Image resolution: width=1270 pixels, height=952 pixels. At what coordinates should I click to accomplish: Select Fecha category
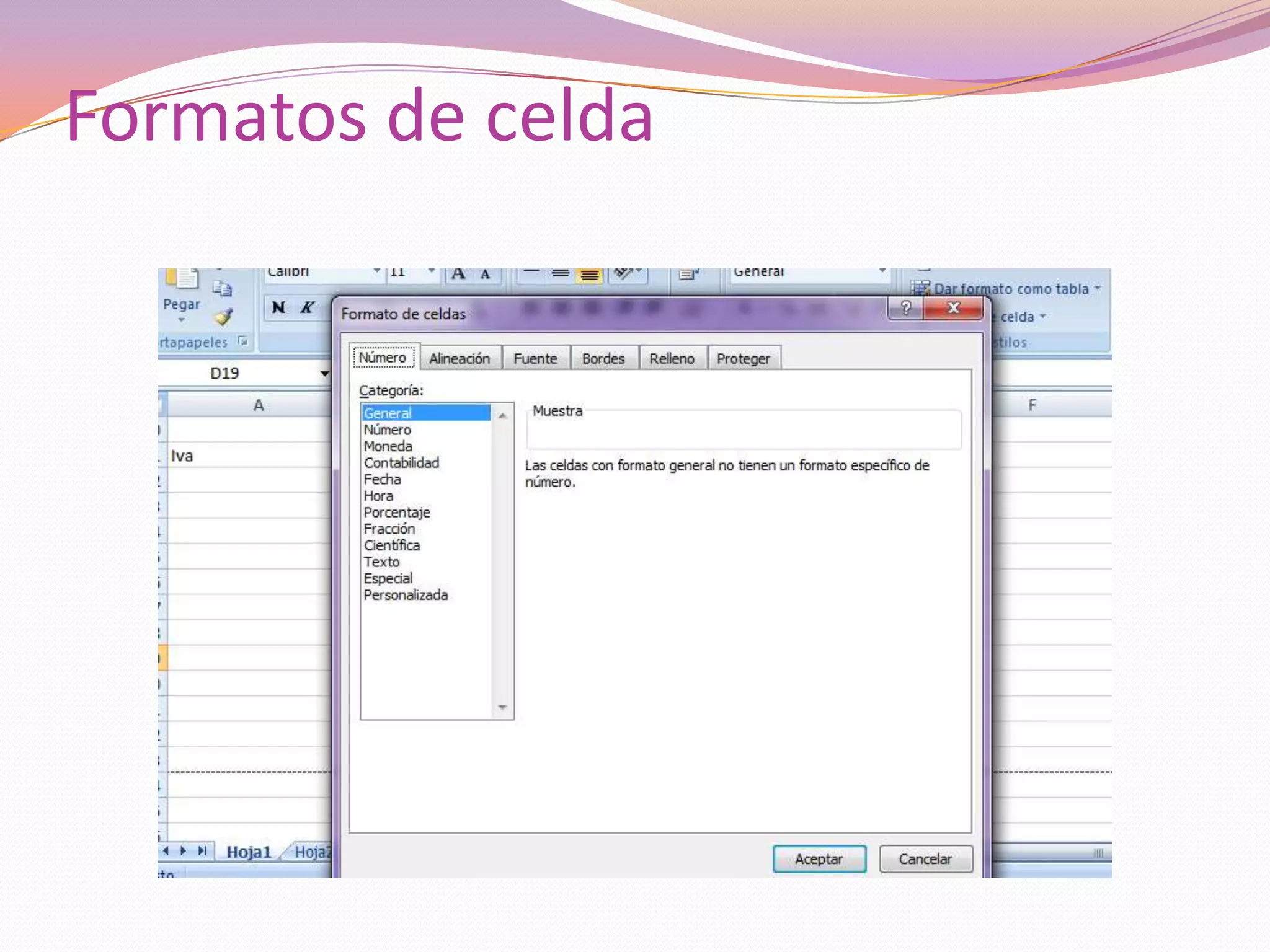tap(426, 479)
